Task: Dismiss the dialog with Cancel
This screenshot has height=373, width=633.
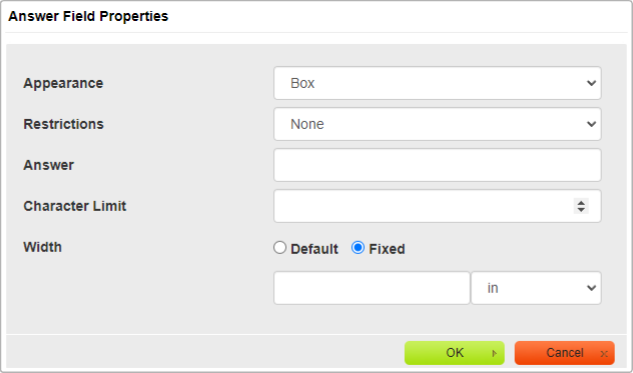Action: (565, 353)
